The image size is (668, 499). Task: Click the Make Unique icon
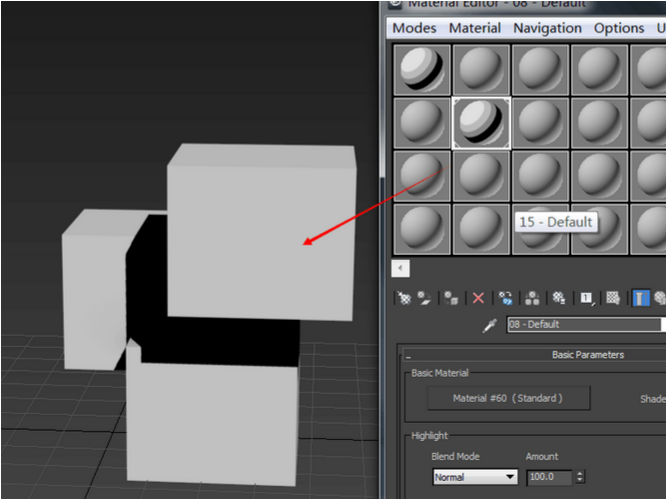(532, 298)
